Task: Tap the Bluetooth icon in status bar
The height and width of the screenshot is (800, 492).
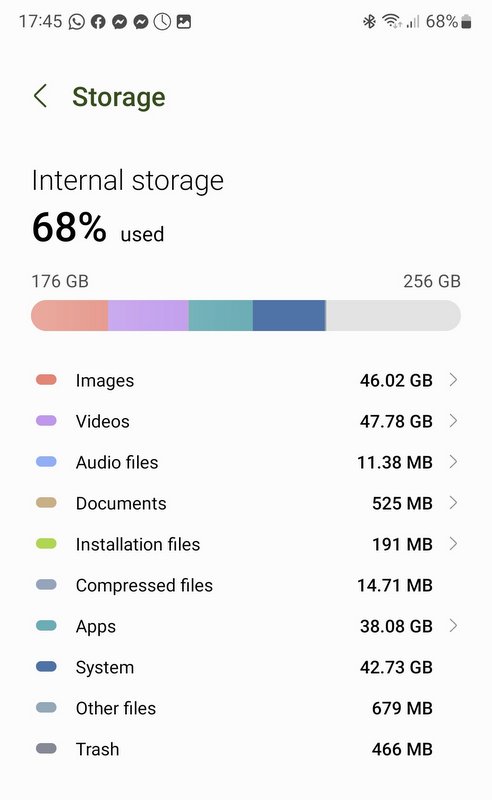Action: 369,21
